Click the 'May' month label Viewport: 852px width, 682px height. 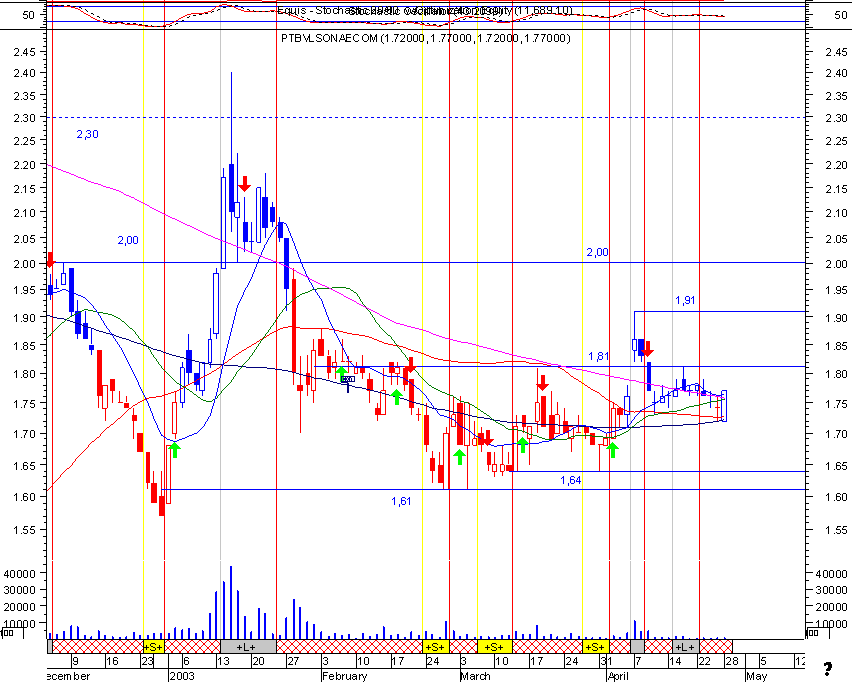click(x=756, y=676)
